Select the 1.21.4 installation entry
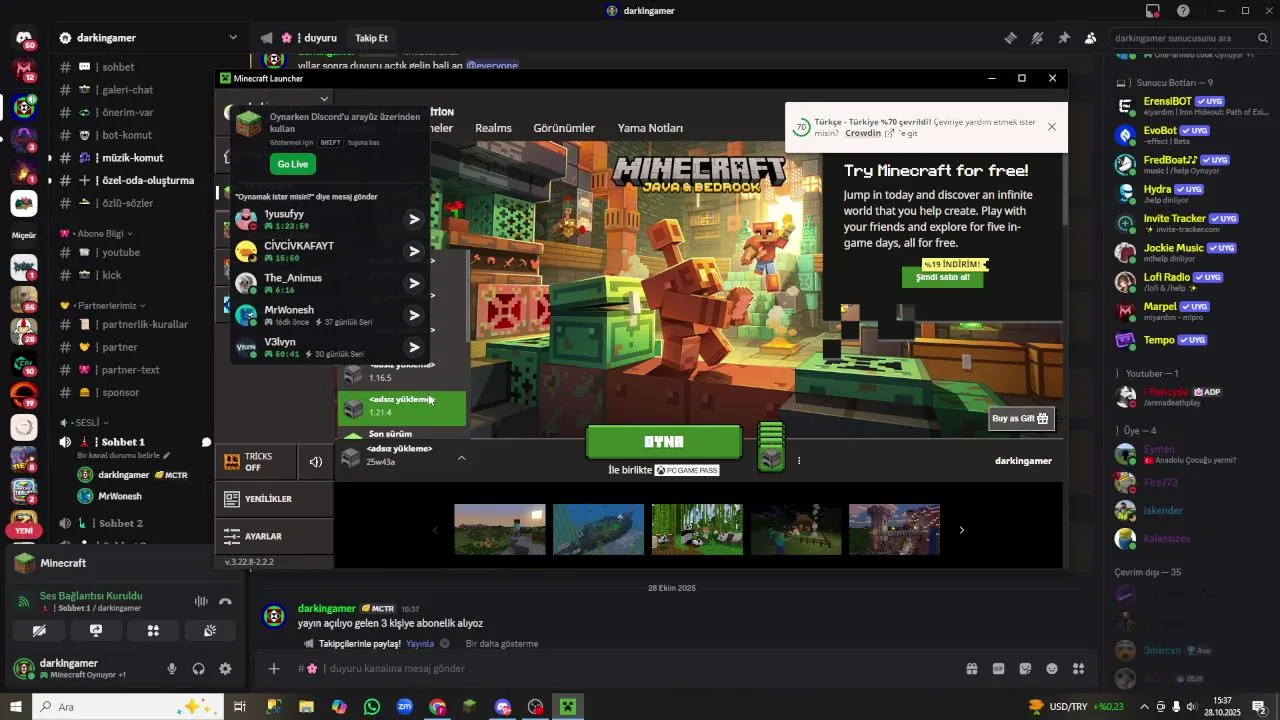 point(402,407)
